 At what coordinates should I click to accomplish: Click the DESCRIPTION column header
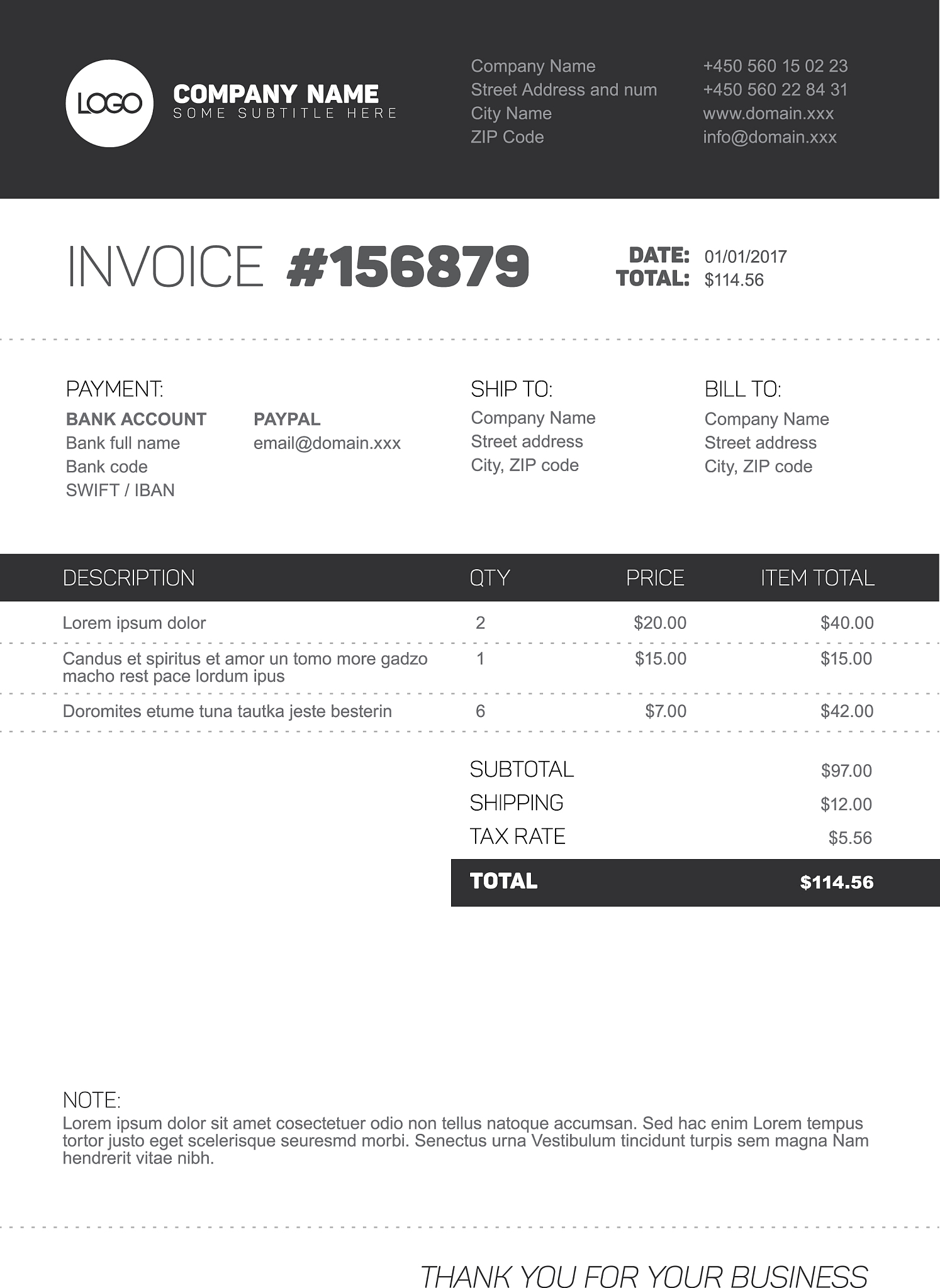click(129, 578)
